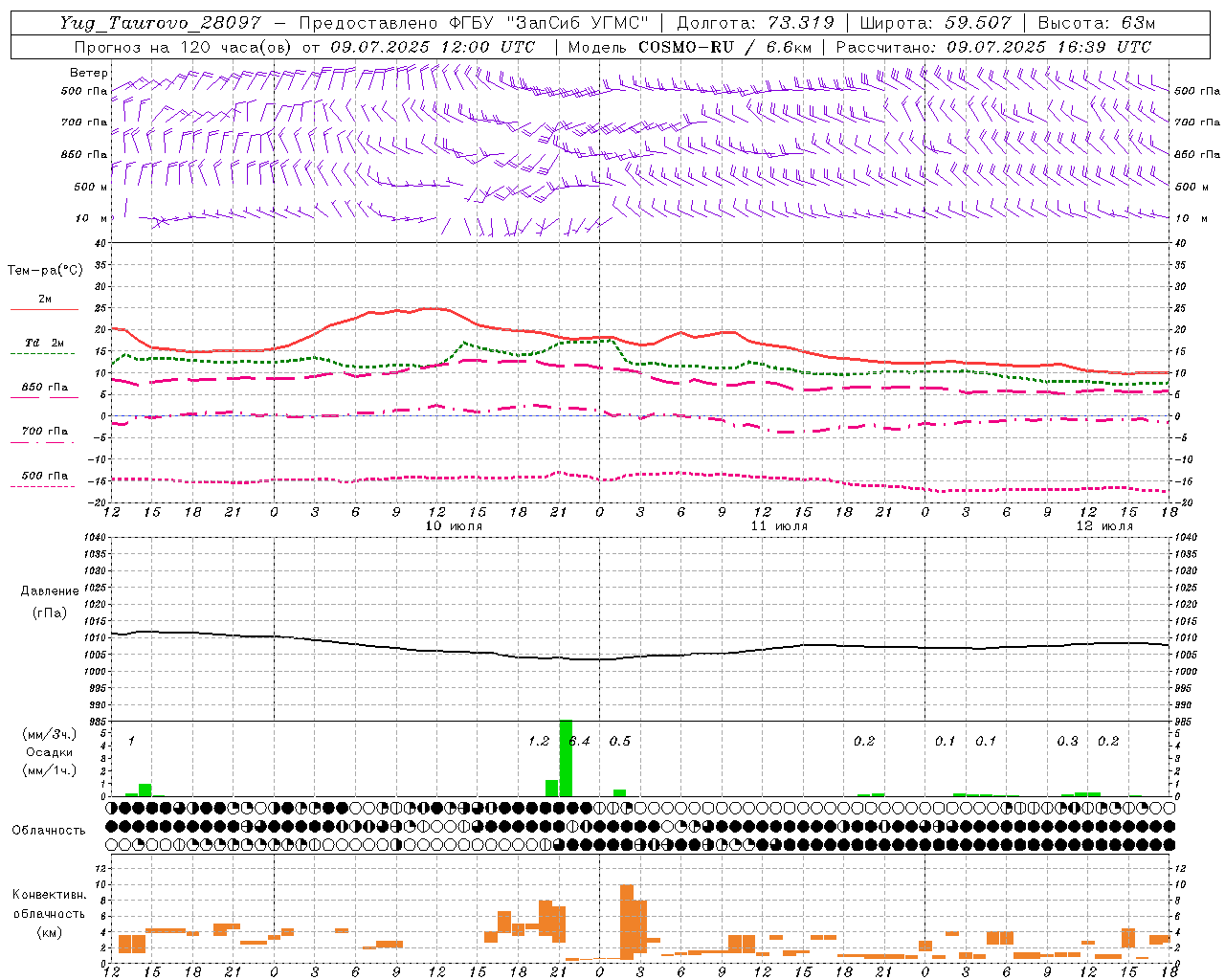Click the tallest green precipitation bar
Screen dimensions: 1225x980
(x=566, y=758)
